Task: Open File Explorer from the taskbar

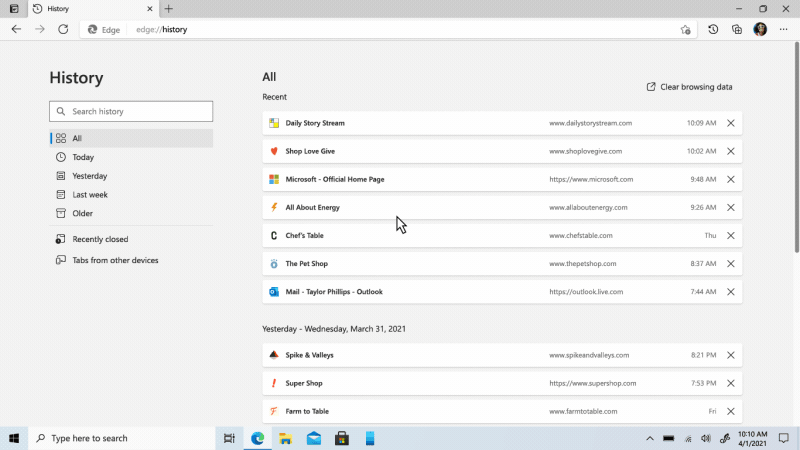Action: click(286, 438)
